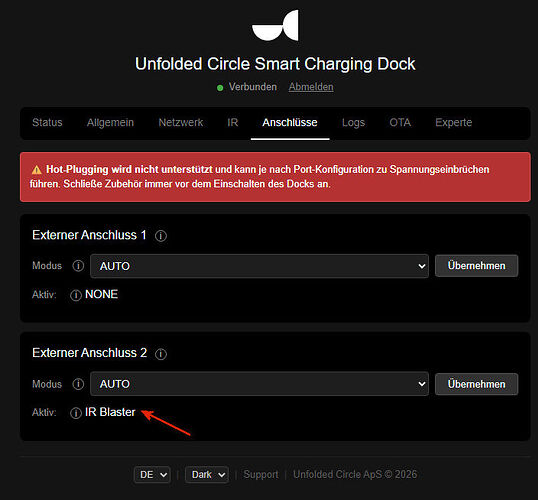Open info icon beside Externer Anschluss 2

[161, 354]
